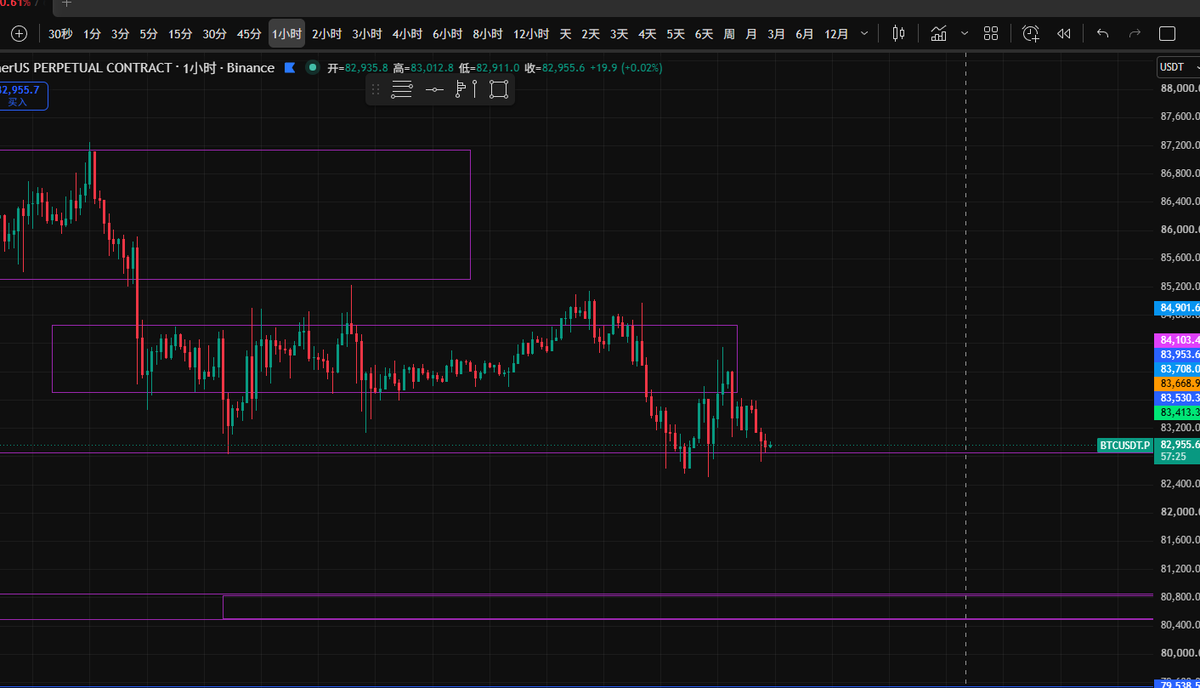
Task: Open the layout grid templates icon
Action: pos(991,34)
